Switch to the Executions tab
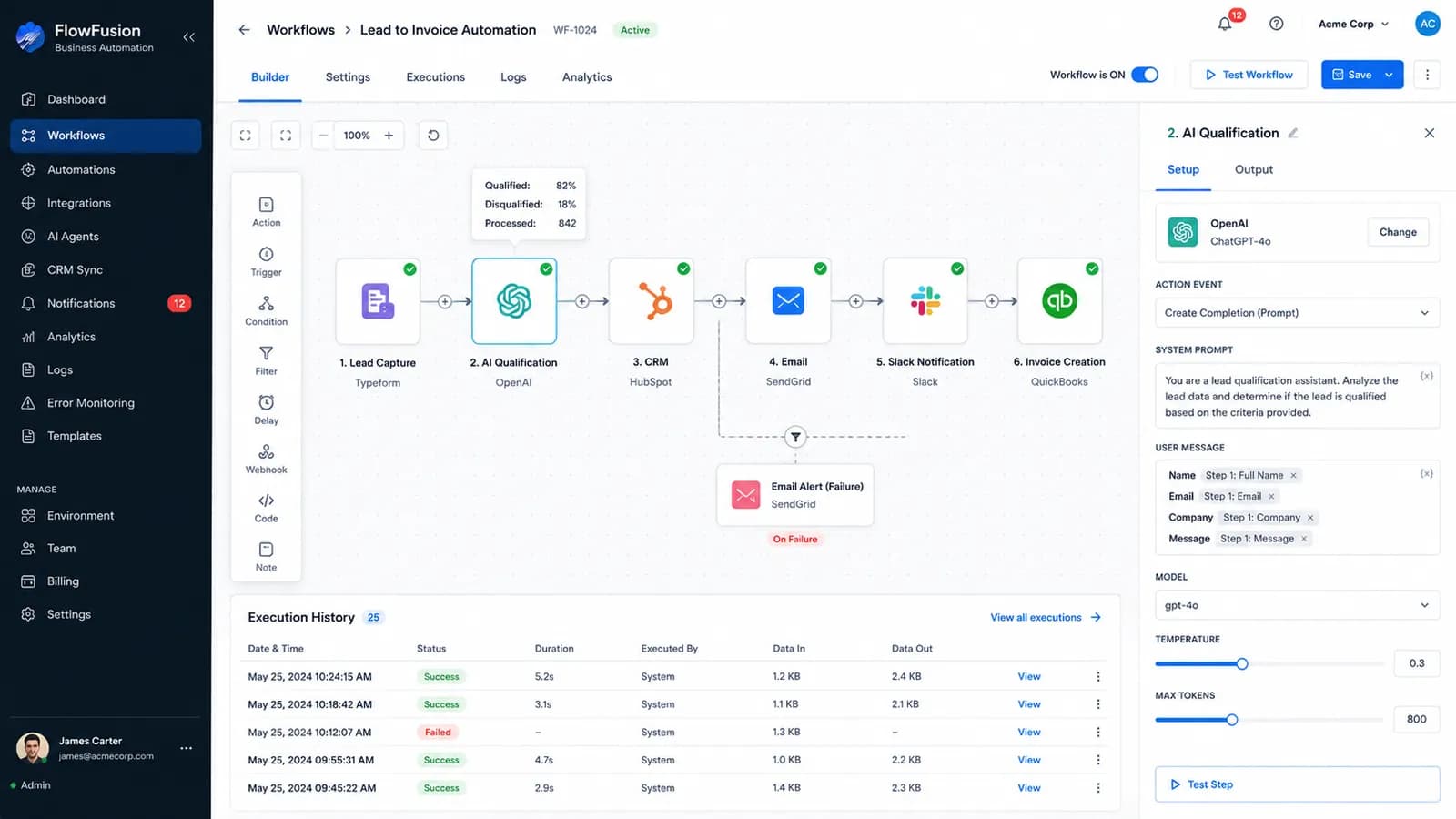This screenshot has height=819, width=1456. click(435, 77)
